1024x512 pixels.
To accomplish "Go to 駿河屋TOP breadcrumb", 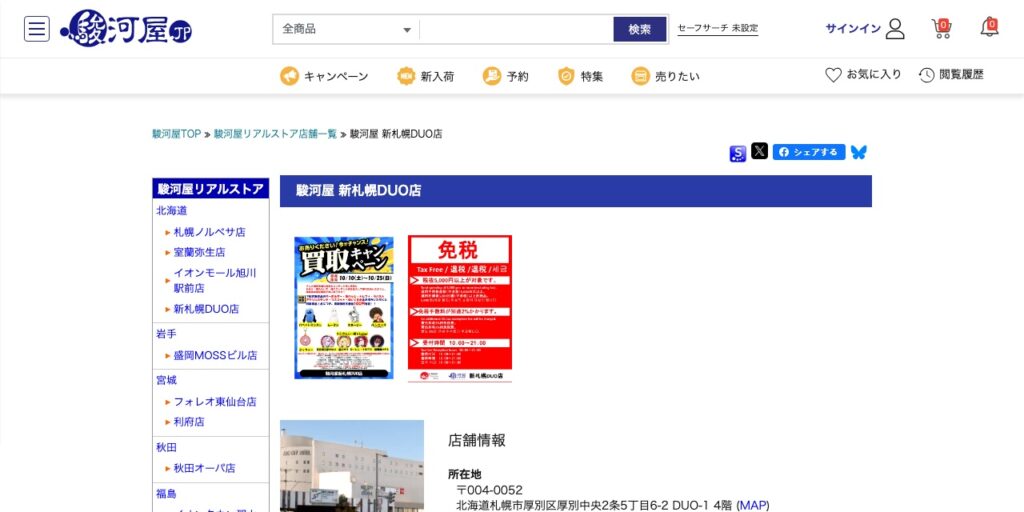I will point(176,134).
